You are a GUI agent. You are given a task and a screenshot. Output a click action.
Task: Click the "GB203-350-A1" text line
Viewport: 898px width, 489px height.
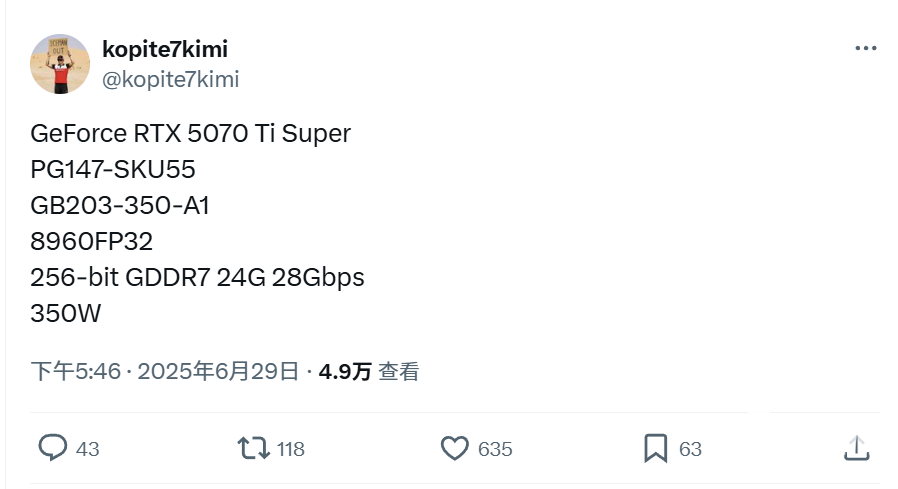(120, 205)
